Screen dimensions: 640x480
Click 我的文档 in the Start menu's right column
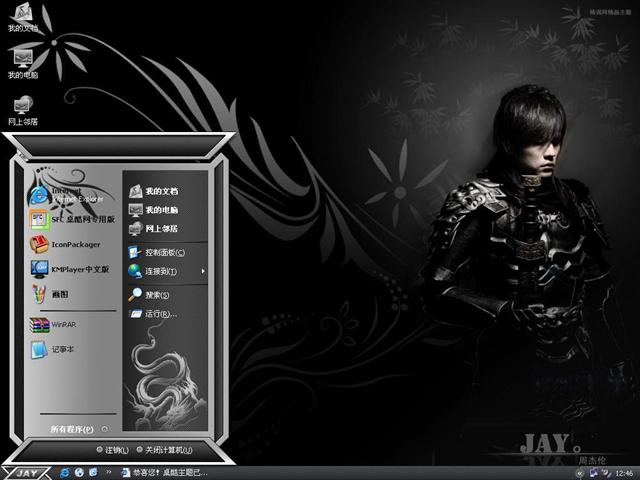(154, 191)
